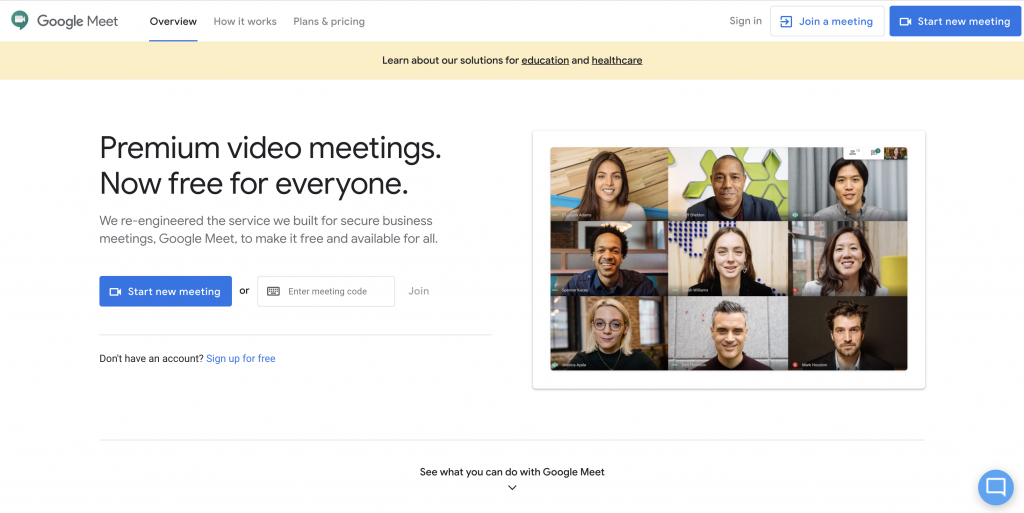Follow the Sign up for free link
This screenshot has height=513, width=1024.
(241, 358)
